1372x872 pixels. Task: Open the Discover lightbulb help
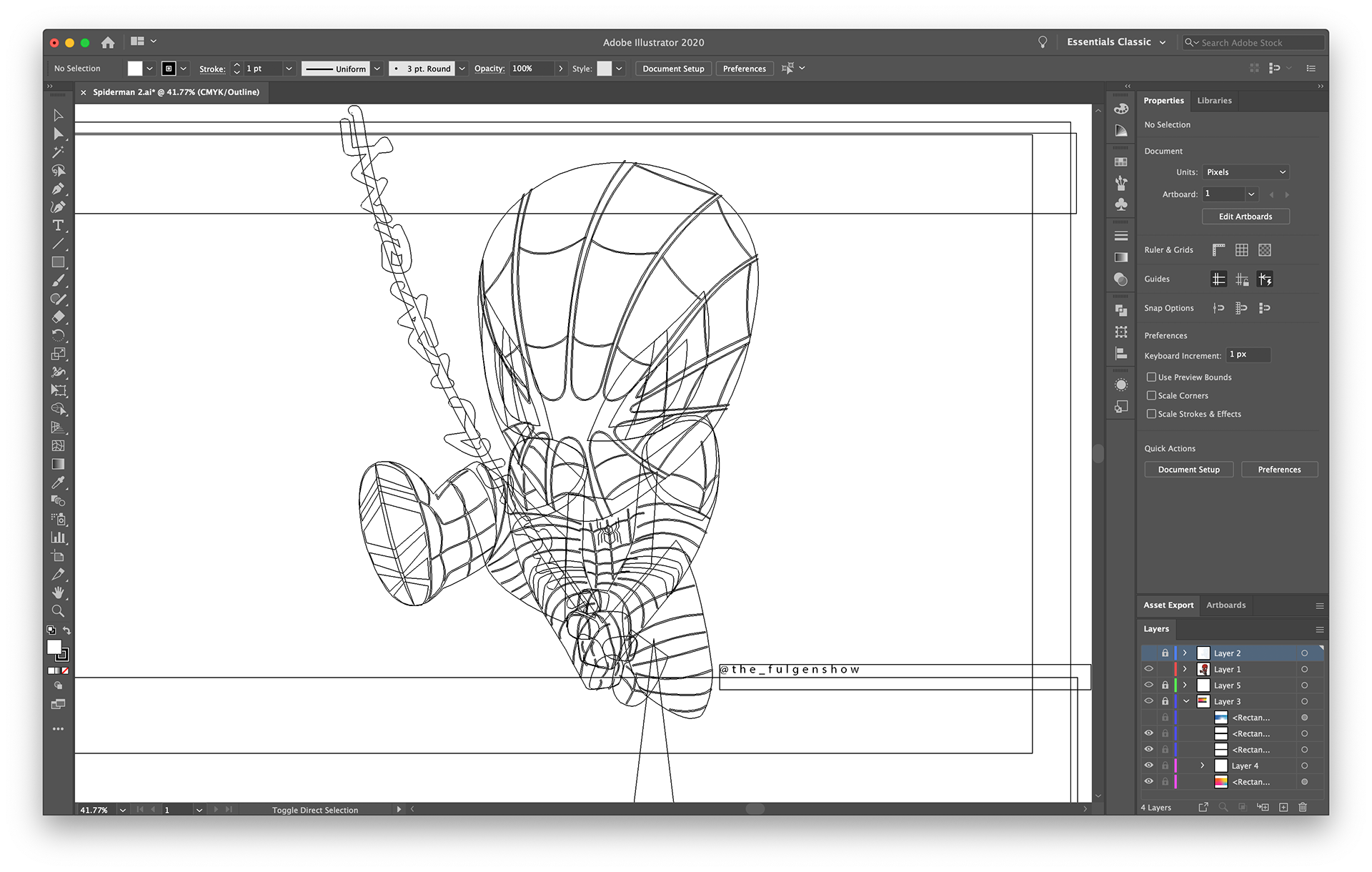click(1043, 42)
